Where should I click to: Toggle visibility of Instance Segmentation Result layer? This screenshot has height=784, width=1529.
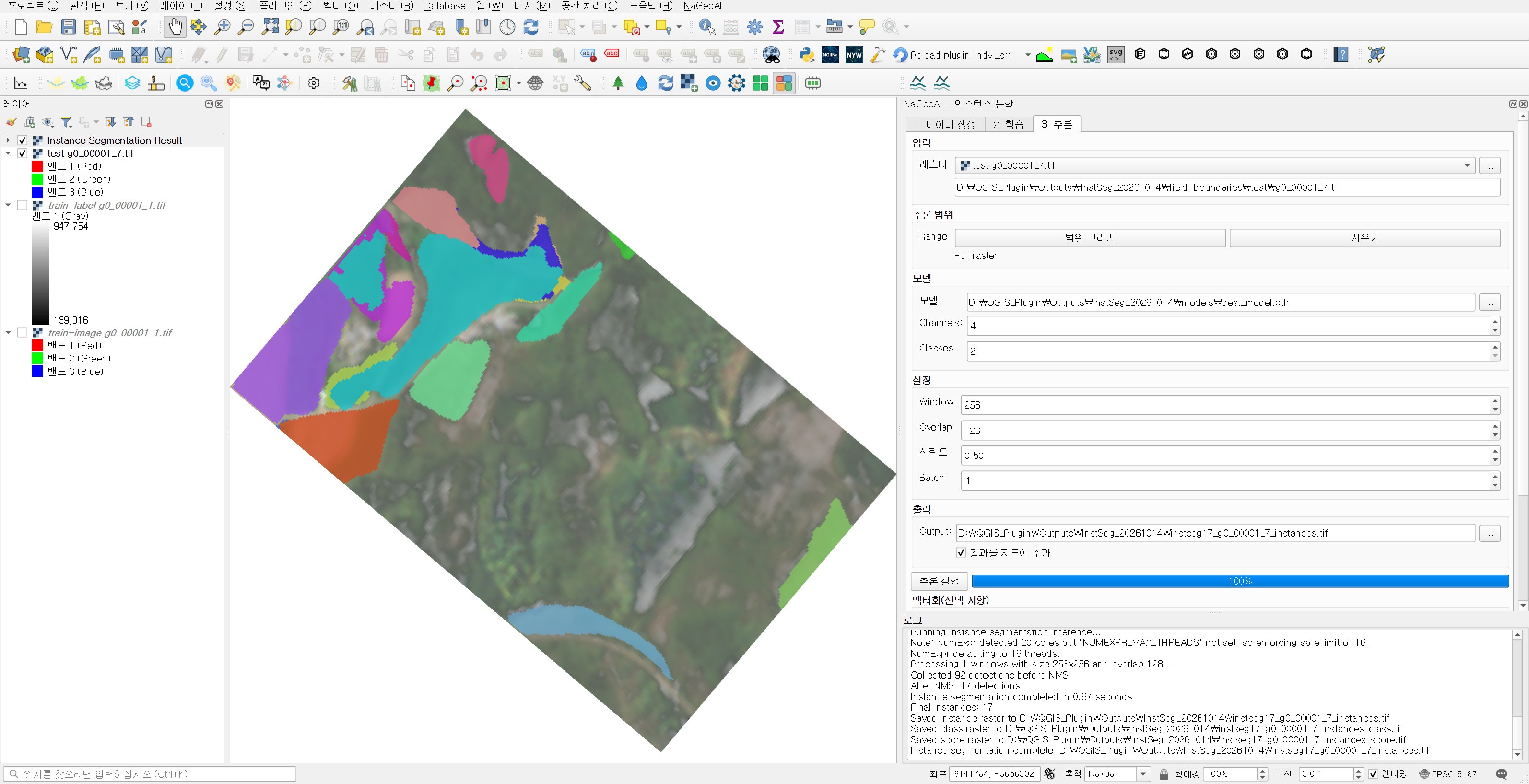tap(22, 140)
